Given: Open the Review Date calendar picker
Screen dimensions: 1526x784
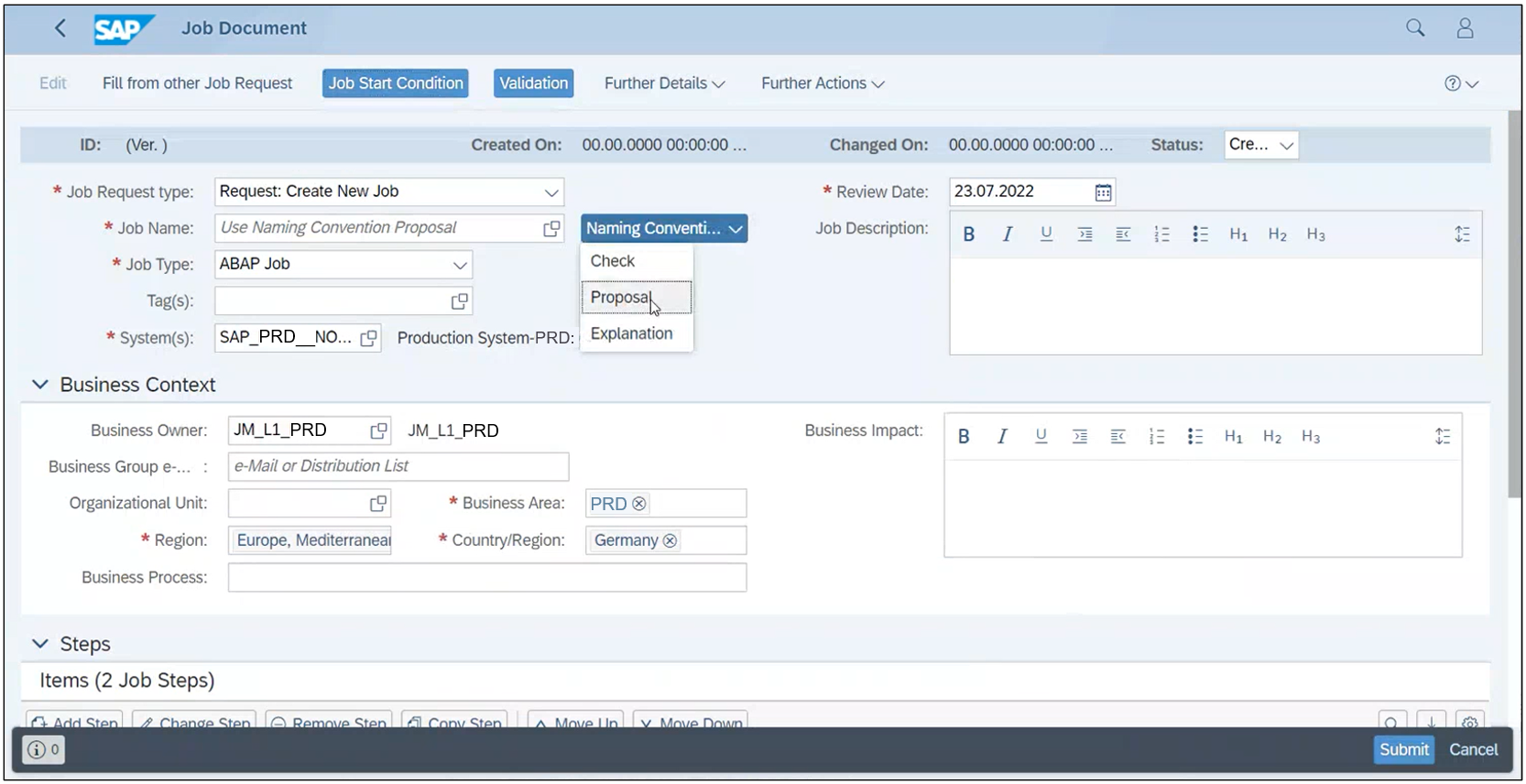Looking at the screenshot, I should pyautogui.click(x=1103, y=192).
